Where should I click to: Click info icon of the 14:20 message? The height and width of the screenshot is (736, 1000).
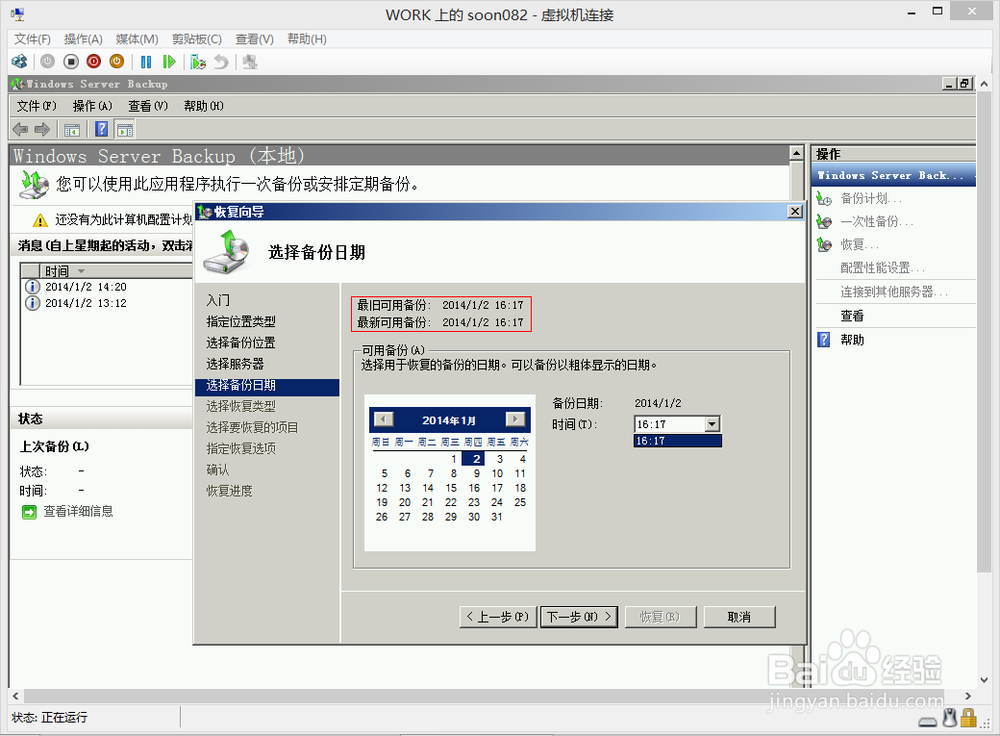[33, 287]
